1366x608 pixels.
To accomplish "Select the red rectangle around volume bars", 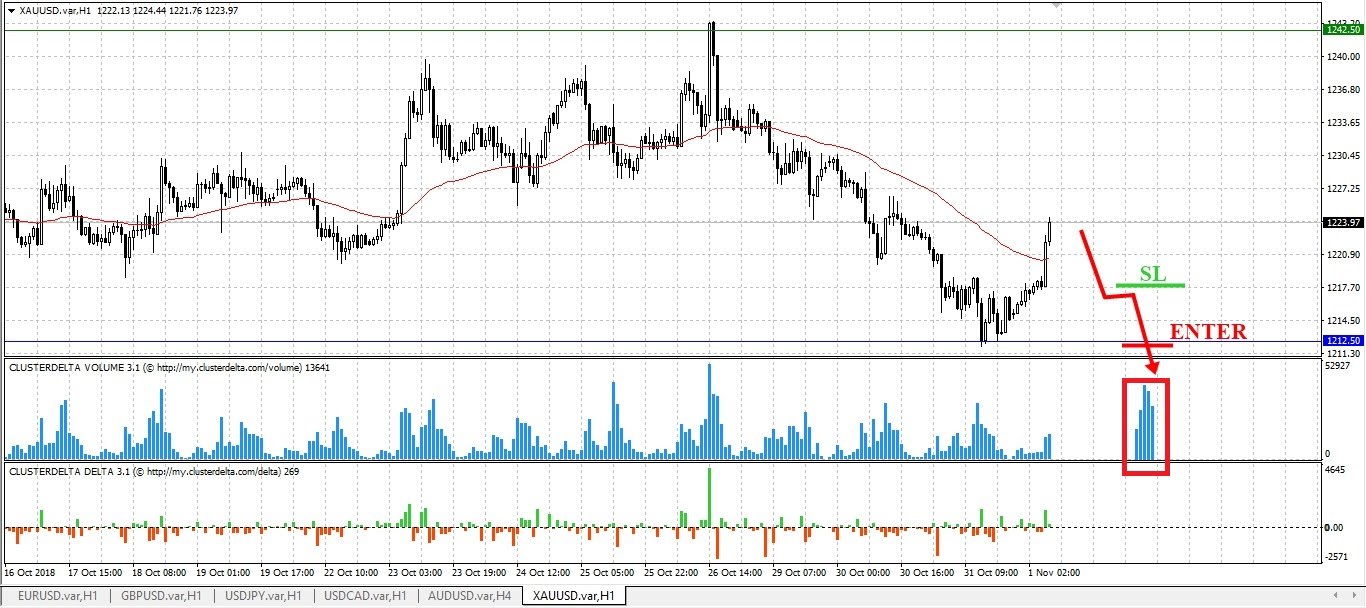I will (x=1146, y=427).
